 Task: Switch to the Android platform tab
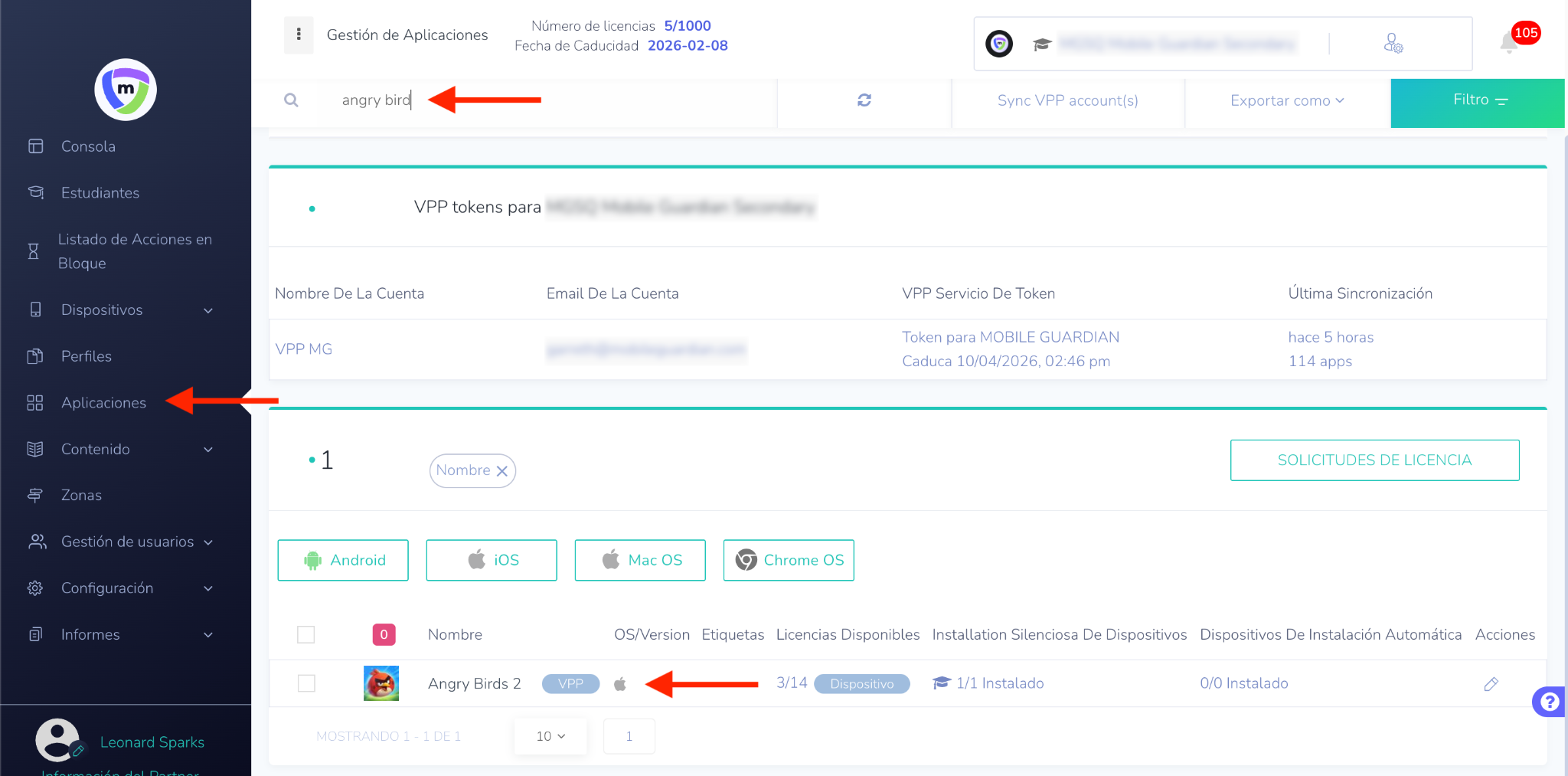coord(343,560)
